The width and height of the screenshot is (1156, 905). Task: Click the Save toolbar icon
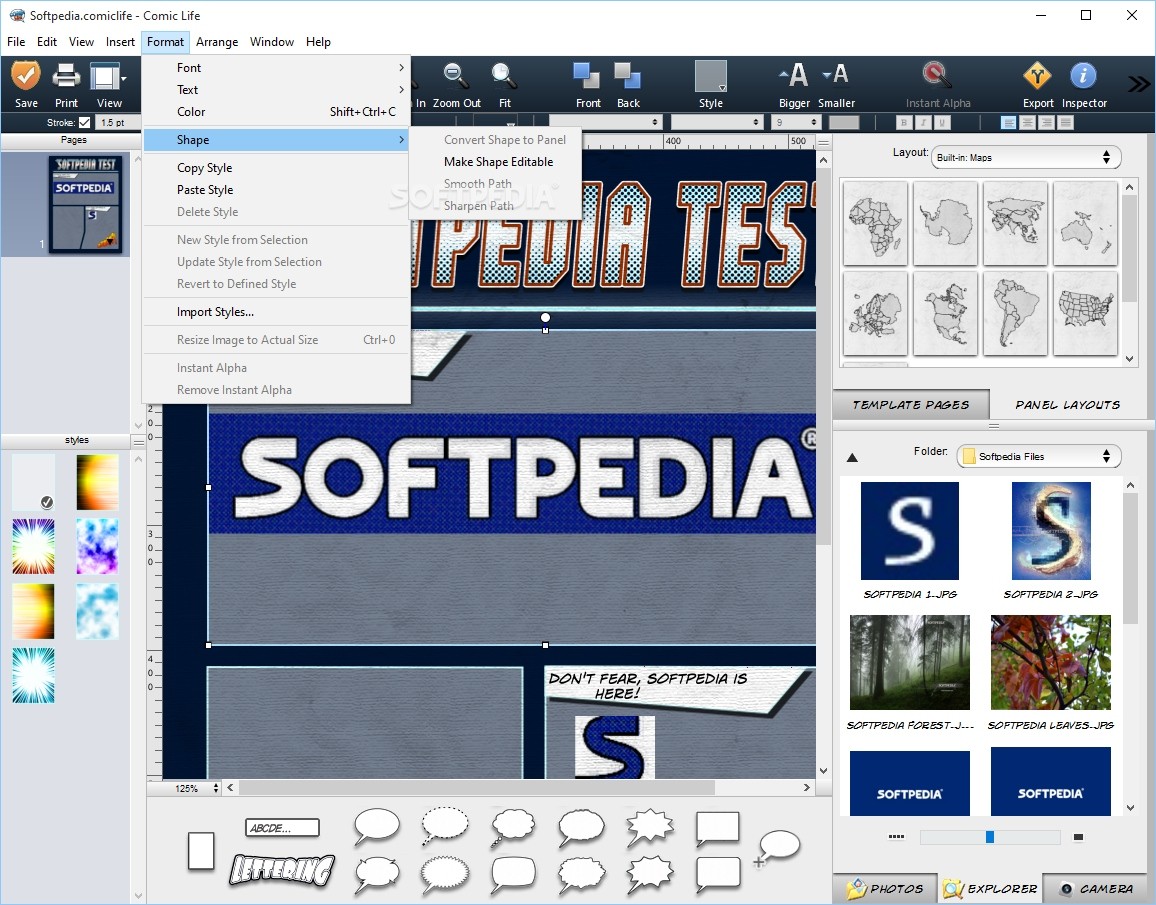tap(26, 77)
